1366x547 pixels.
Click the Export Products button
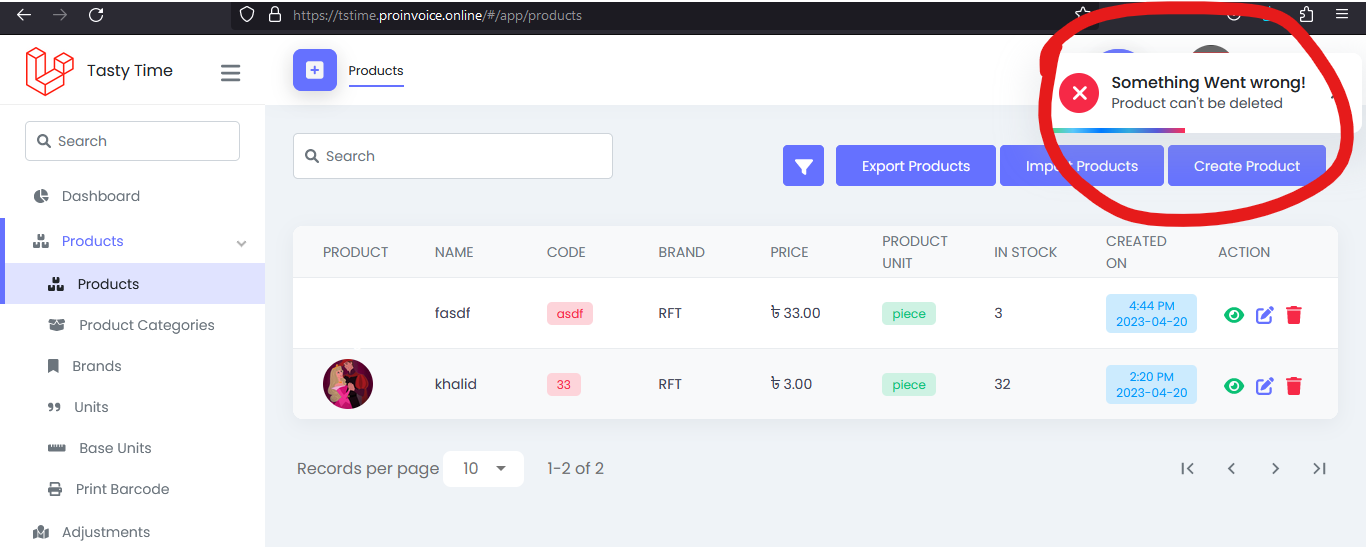coord(915,166)
